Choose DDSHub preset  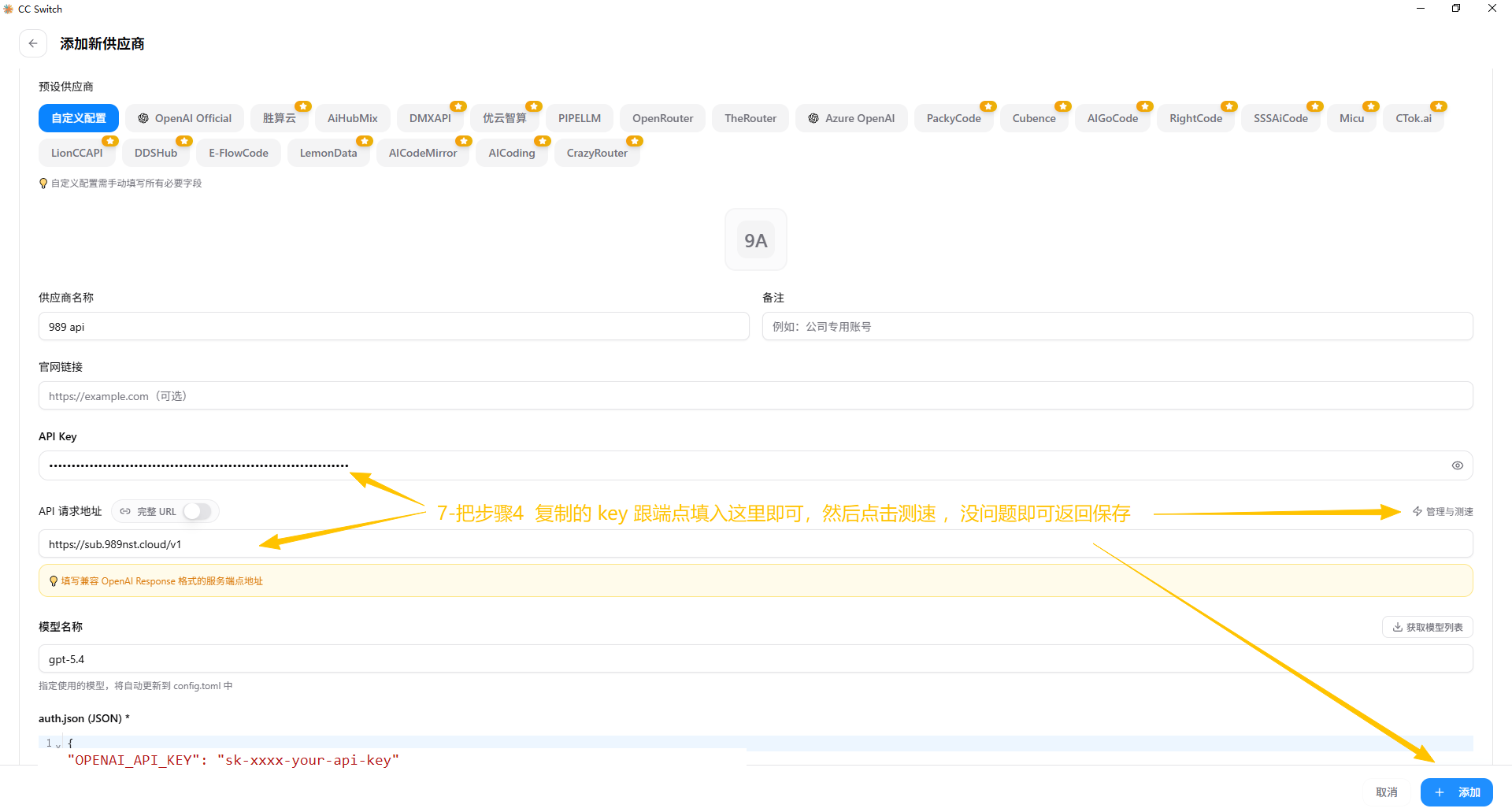pyautogui.click(x=156, y=153)
